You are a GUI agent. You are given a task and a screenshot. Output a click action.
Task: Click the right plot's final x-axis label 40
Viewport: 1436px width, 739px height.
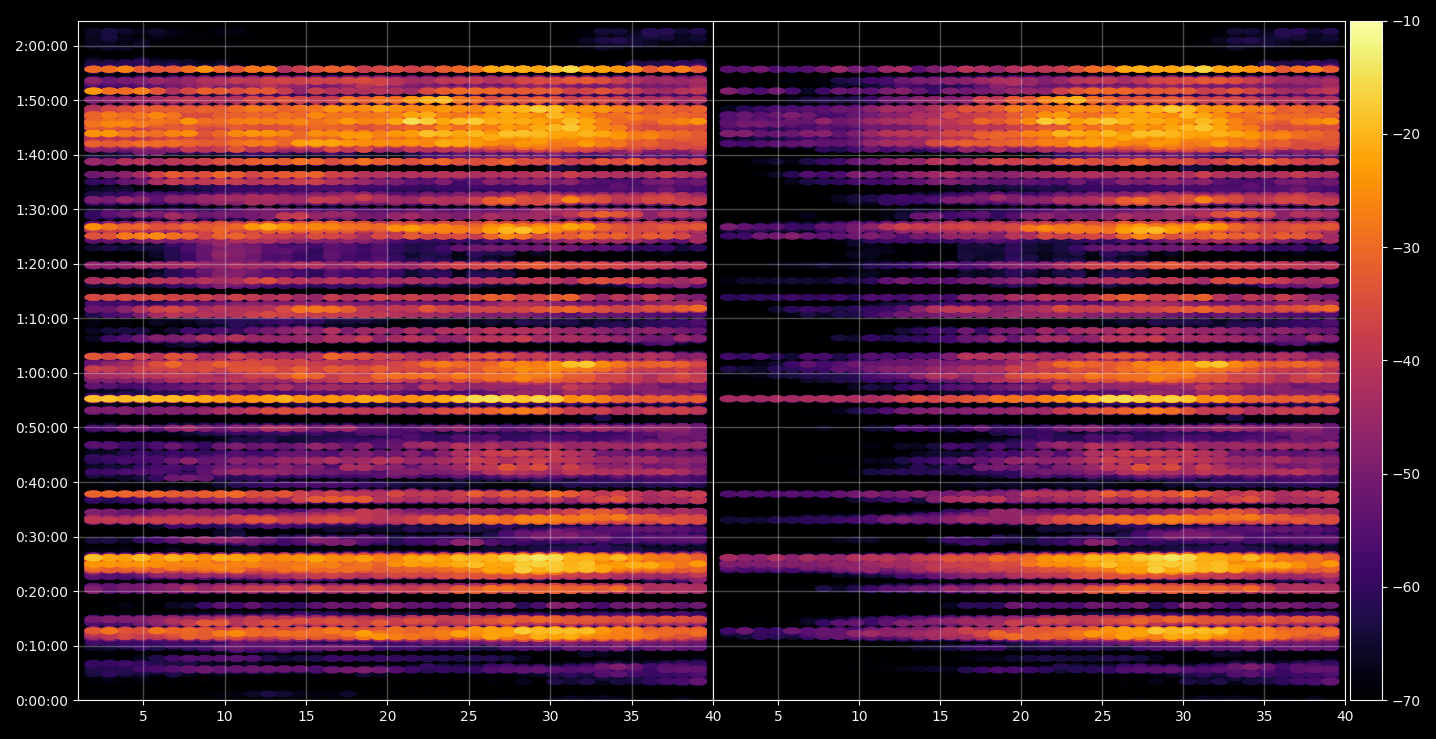[1345, 716]
